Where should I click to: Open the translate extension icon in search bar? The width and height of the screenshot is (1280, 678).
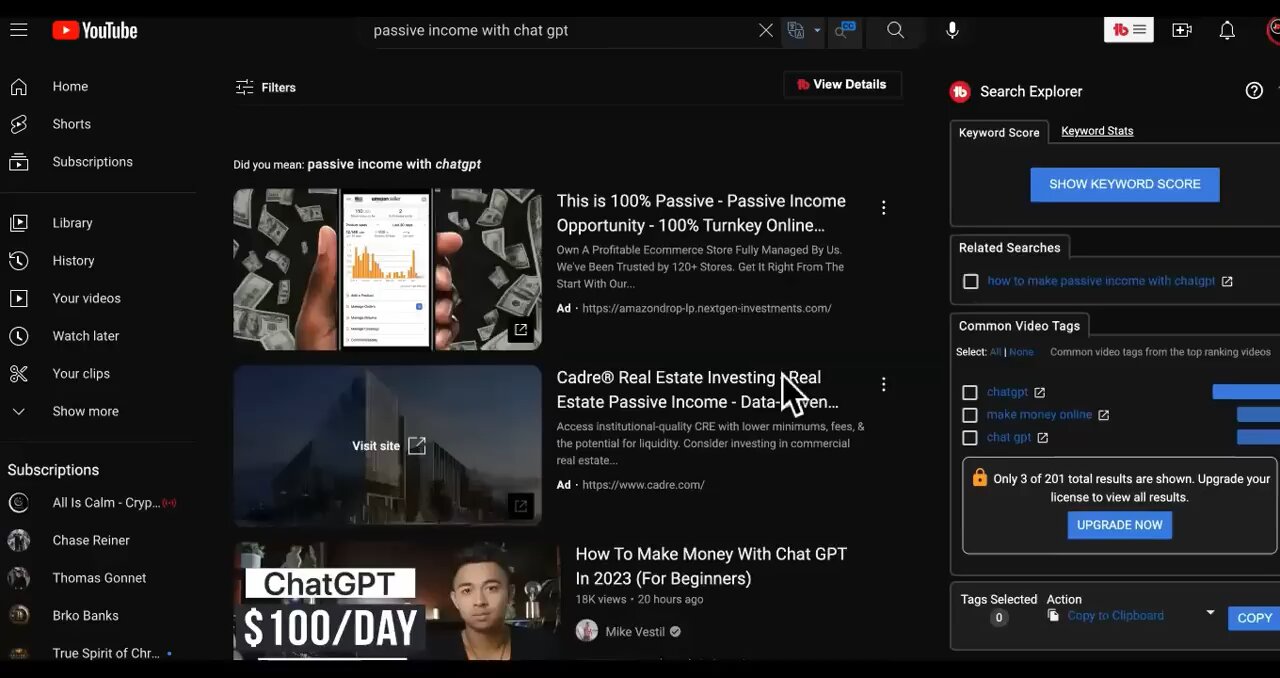pyautogui.click(x=796, y=30)
